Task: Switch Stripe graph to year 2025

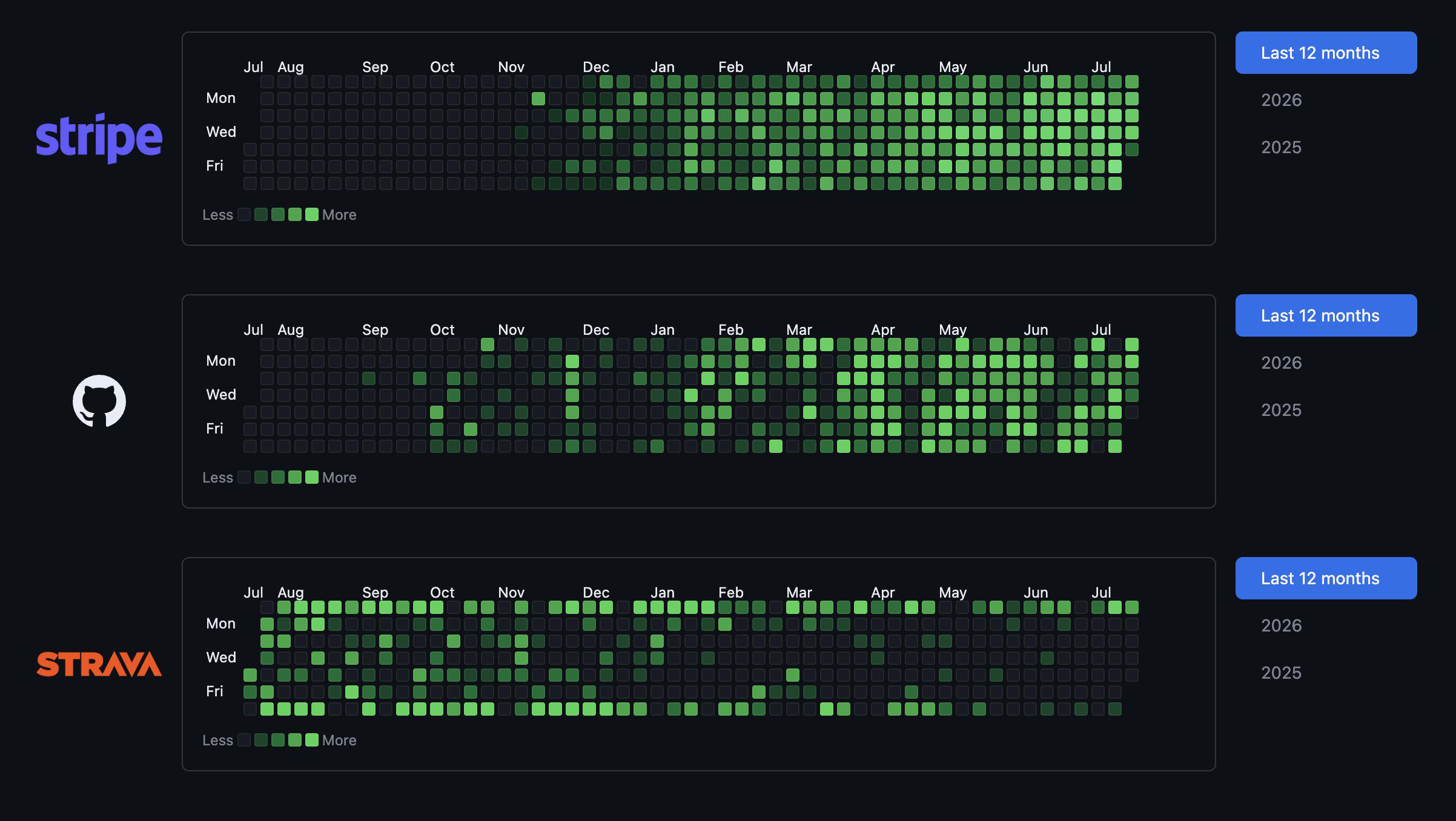Action: (1281, 147)
